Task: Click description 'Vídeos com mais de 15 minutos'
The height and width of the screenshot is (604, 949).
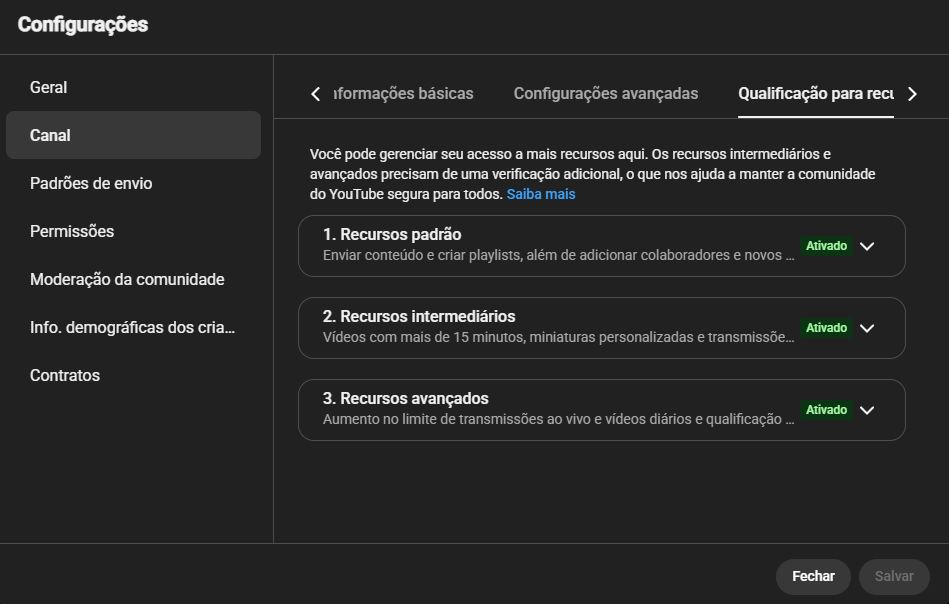Action: [x=558, y=337]
